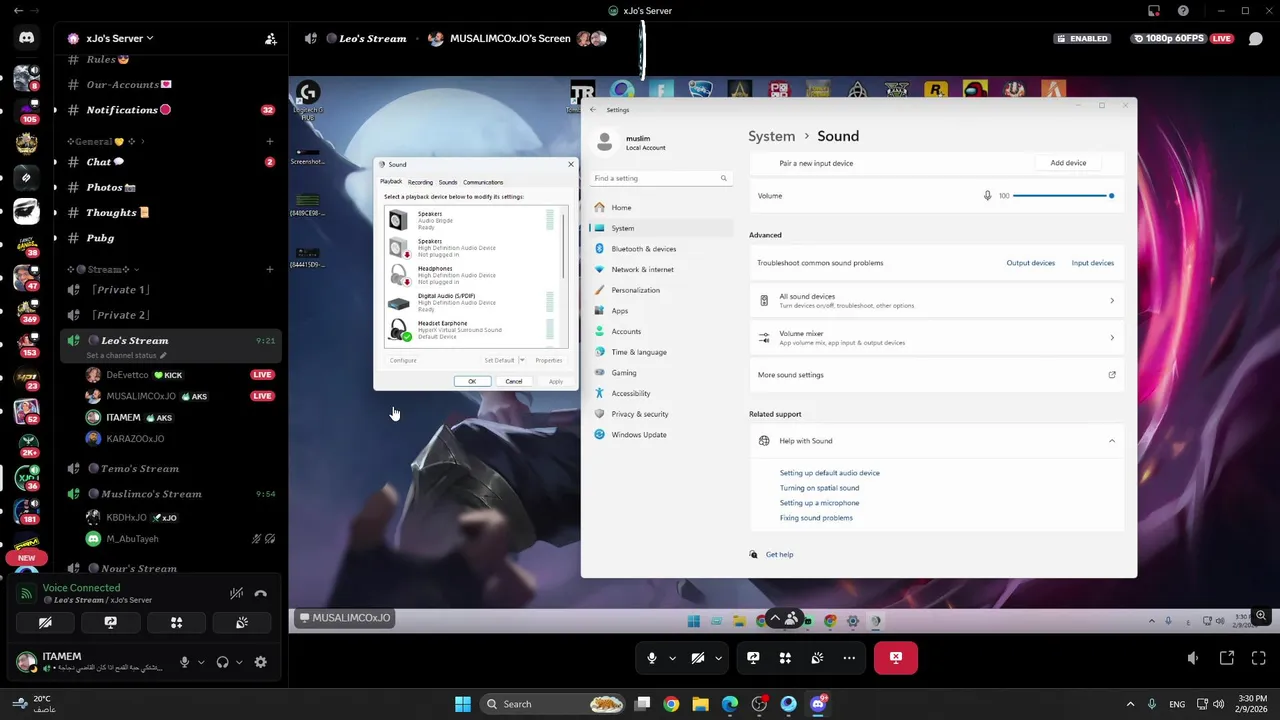Open the Photos text channel
The width and height of the screenshot is (1280, 720).
170,187
